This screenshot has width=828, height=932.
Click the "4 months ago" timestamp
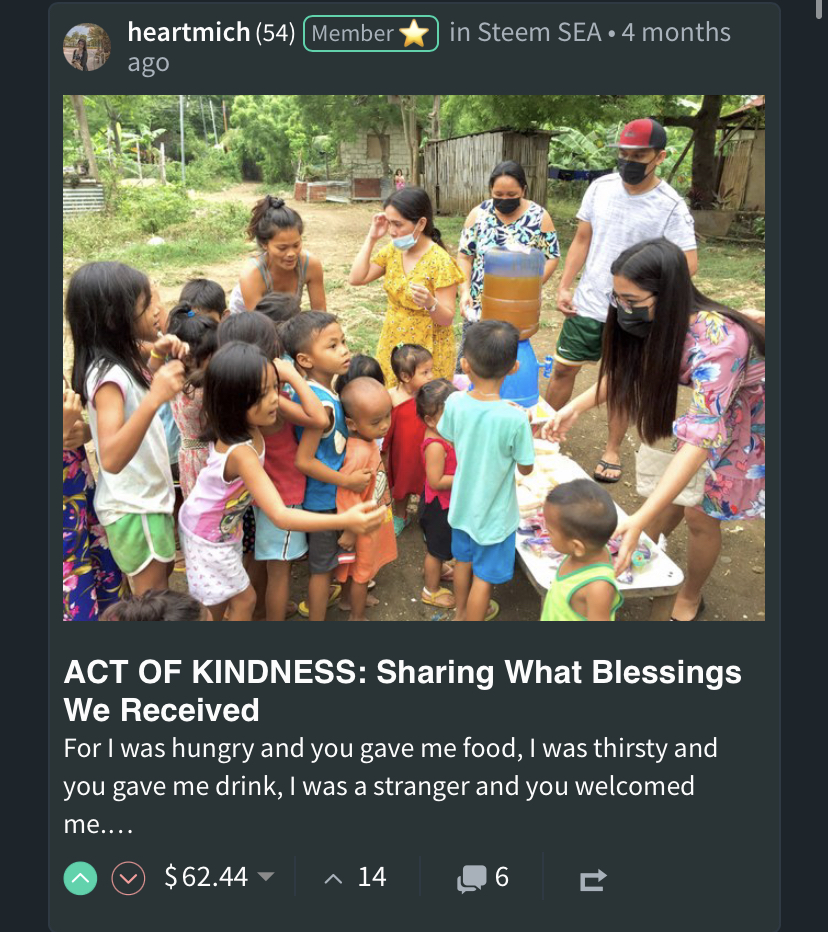click(x=675, y=34)
